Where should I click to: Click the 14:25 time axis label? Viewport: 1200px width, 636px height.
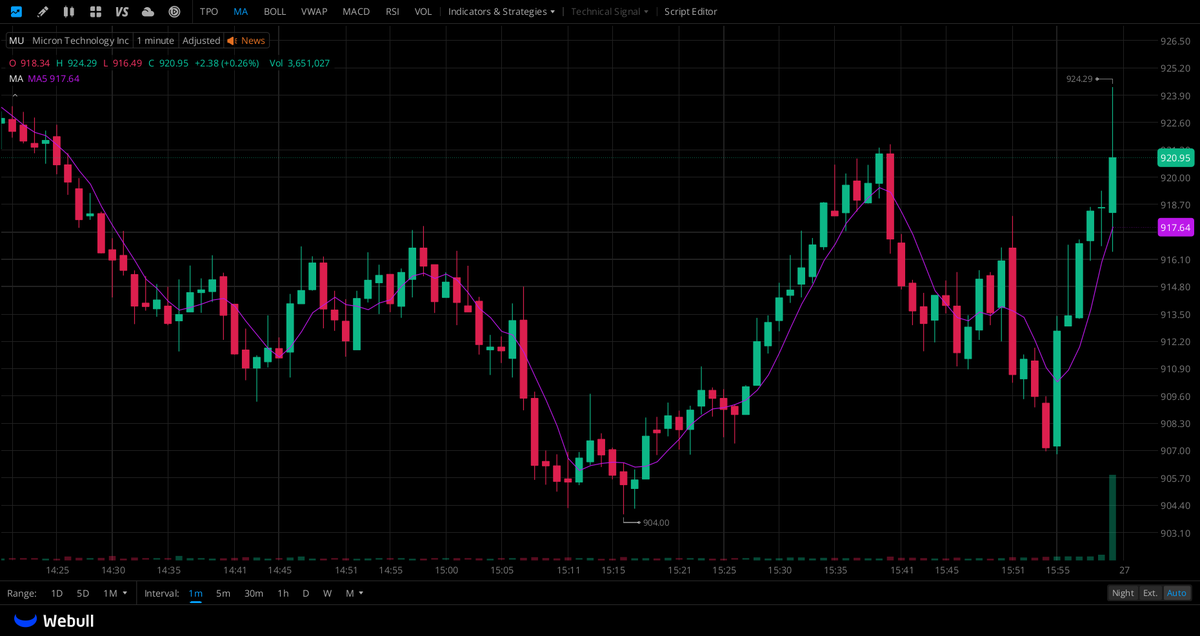click(57, 570)
